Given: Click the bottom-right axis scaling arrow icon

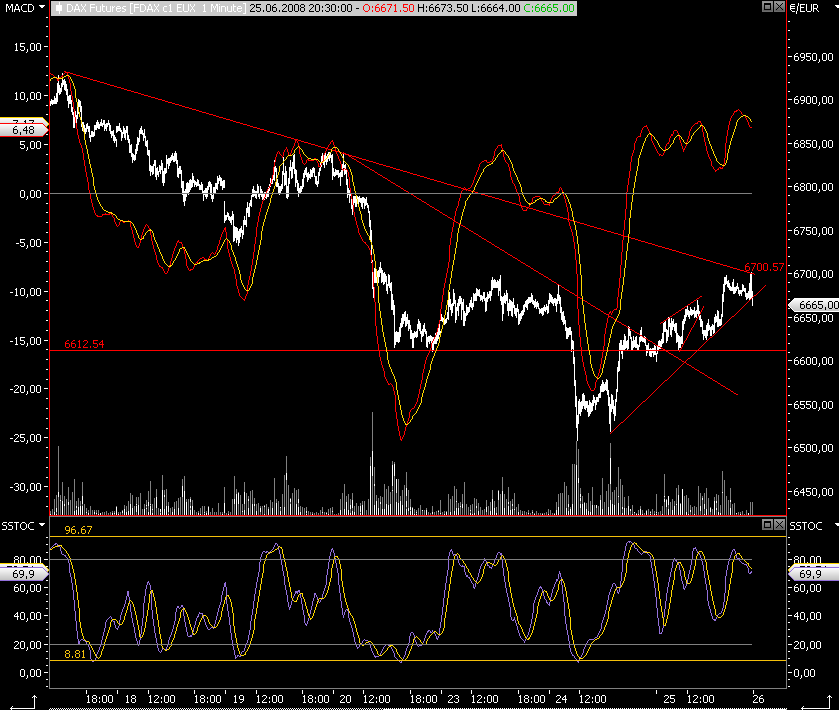Looking at the screenshot, I should coord(817,702).
